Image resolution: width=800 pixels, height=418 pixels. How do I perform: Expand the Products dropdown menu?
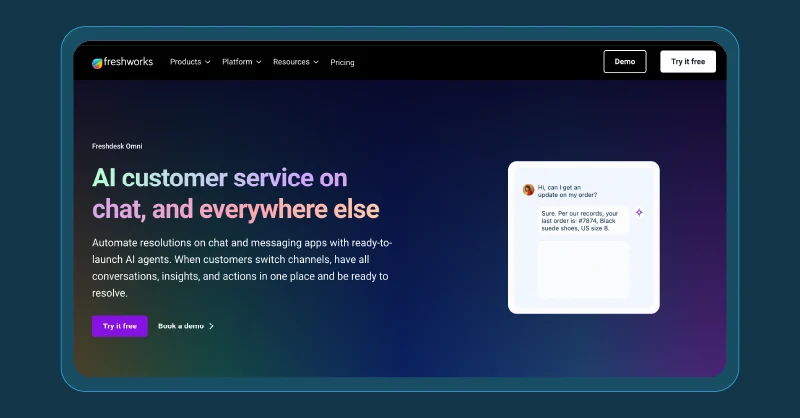(189, 62)
